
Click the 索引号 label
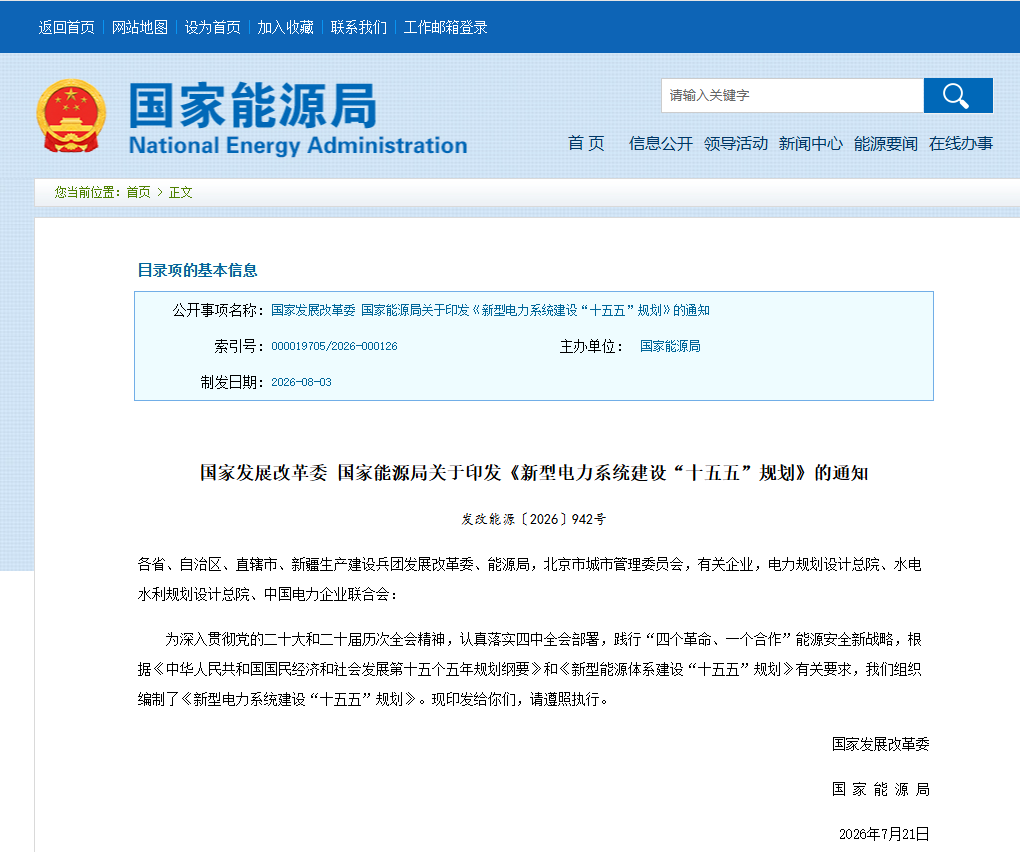pyautogui.click(x=238, y=346)
